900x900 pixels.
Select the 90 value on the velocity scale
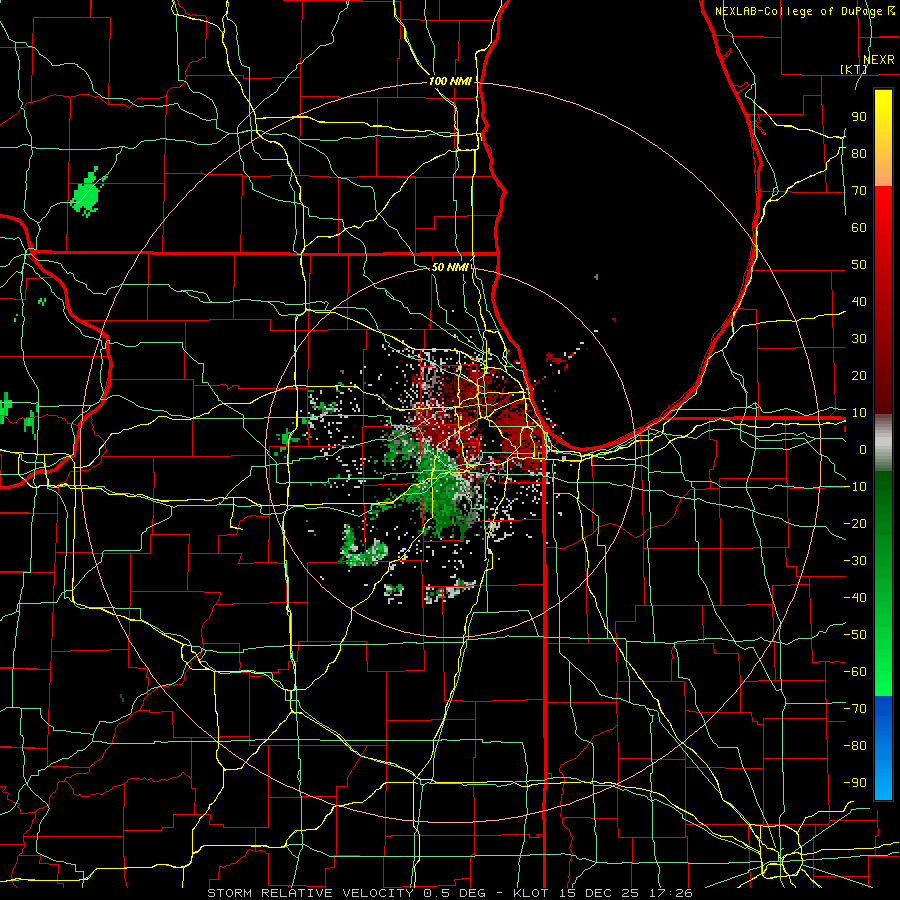tap(859, 117)
